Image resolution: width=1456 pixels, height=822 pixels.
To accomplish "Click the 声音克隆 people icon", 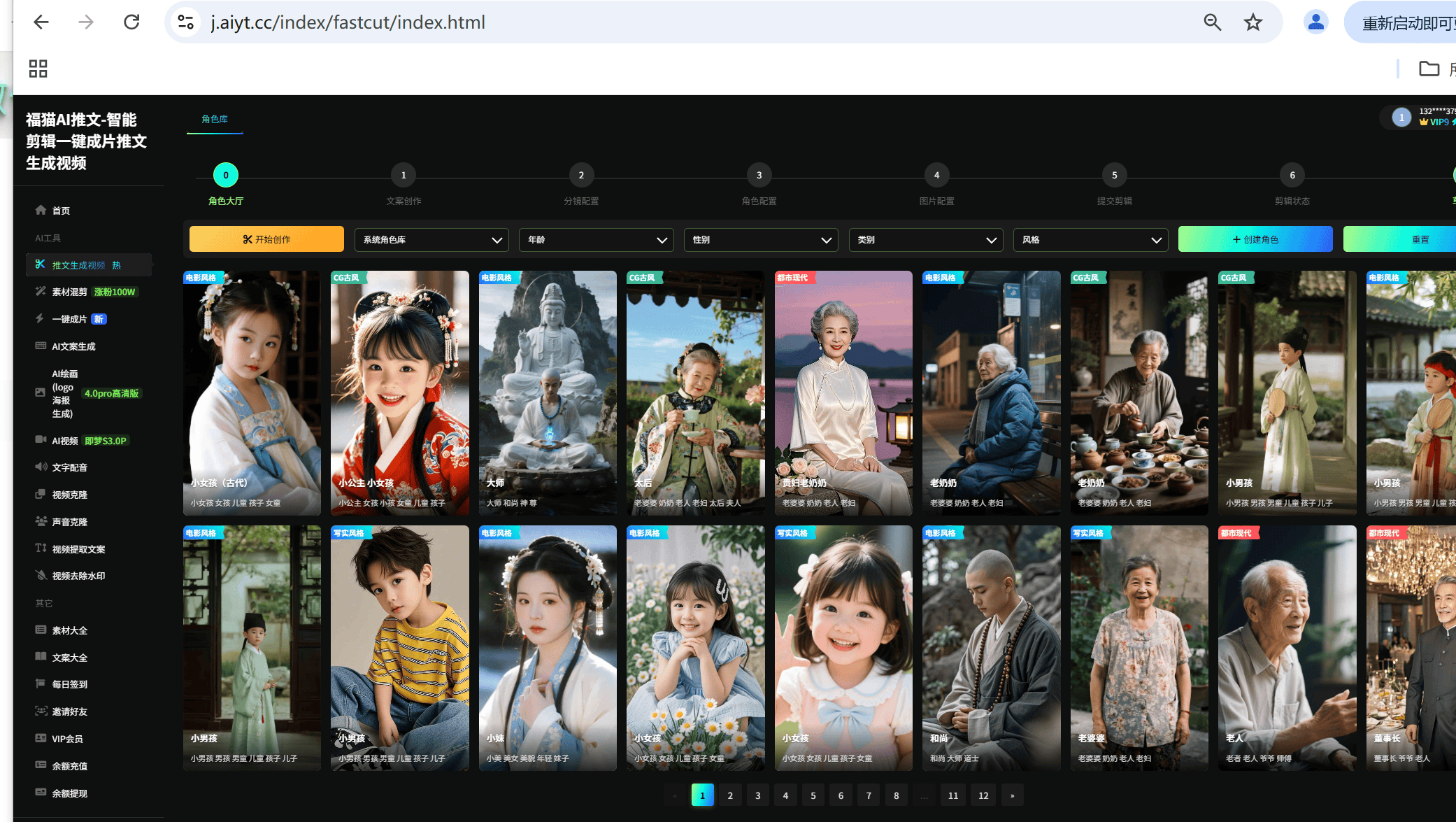I will click(41, 521).
